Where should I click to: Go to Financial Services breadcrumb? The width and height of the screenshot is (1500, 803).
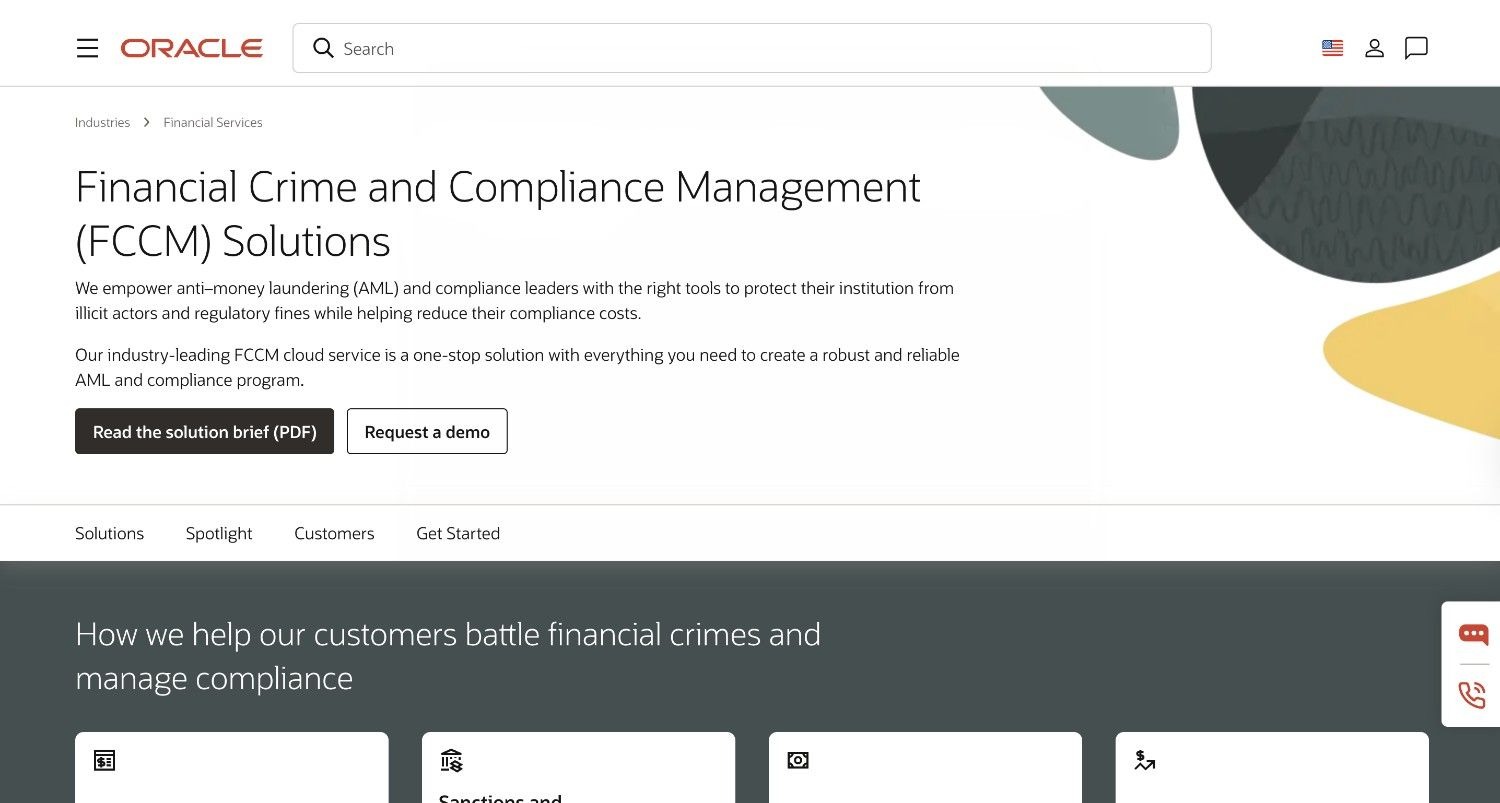tap(213, 122)
